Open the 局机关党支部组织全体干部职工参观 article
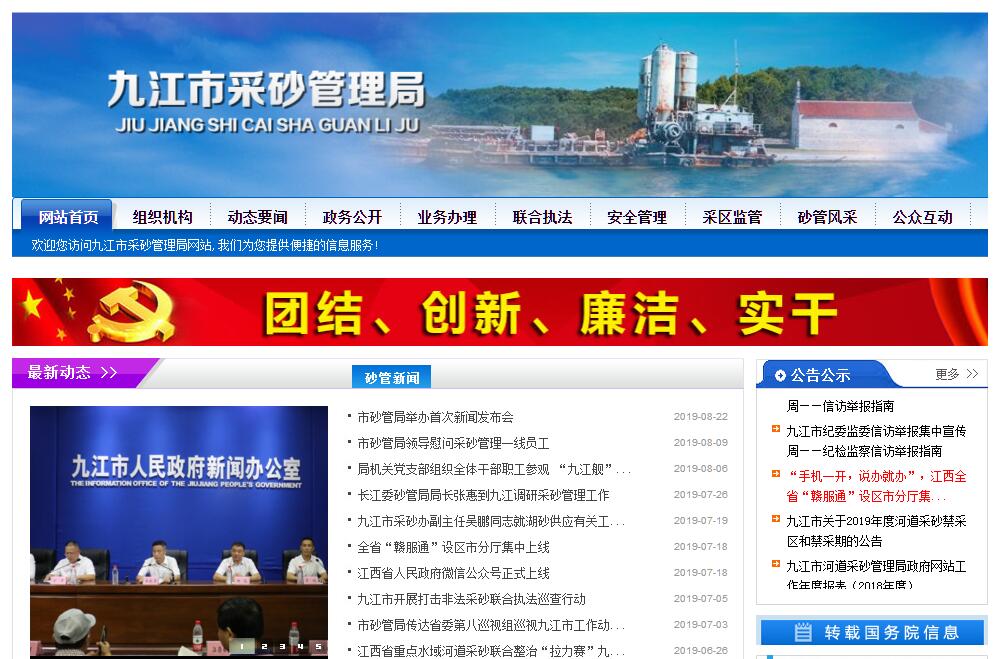Viewport: 999px width, 659px height. (x=494, y=470)
